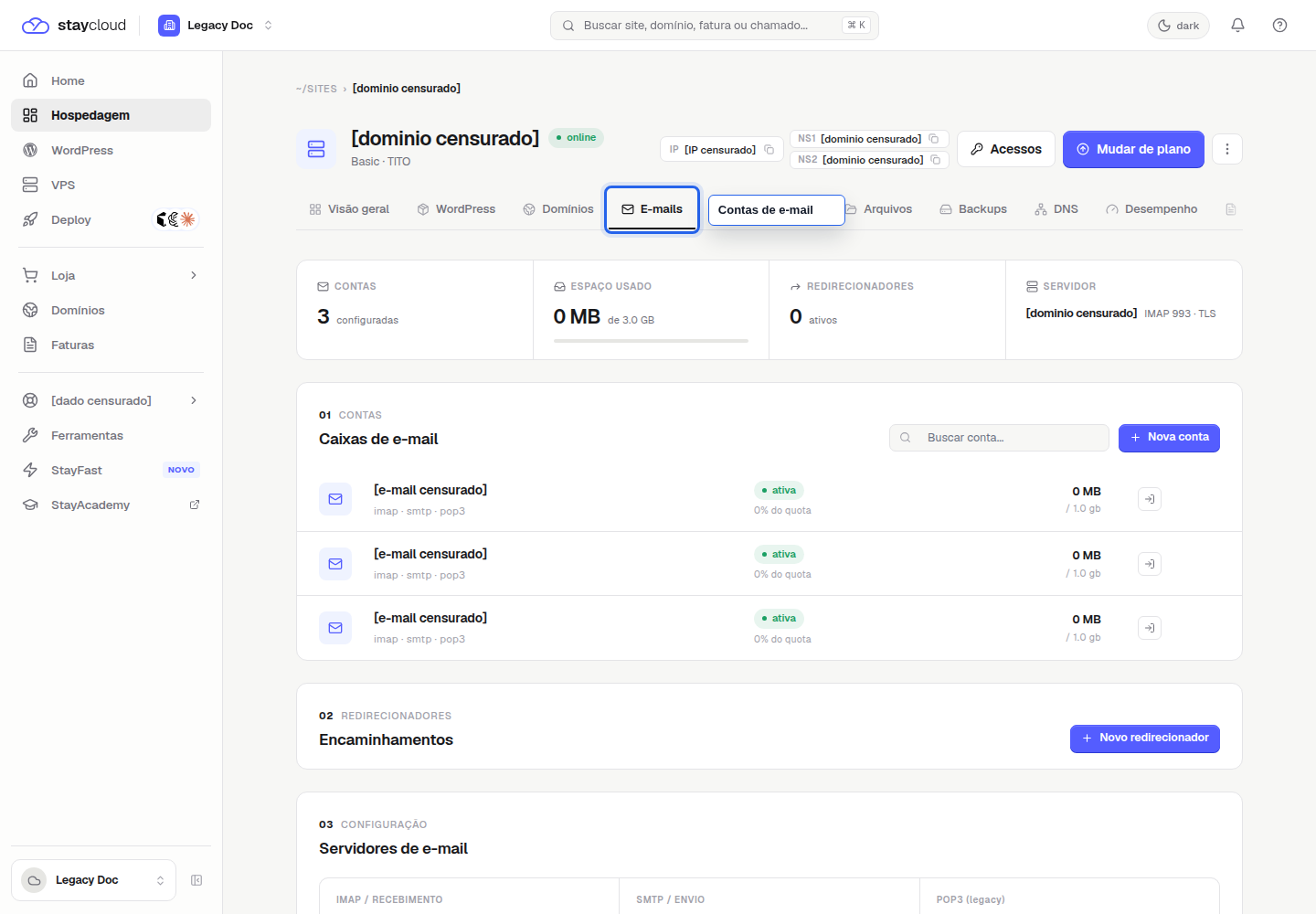Collapse the sidebar panel icon
This screenshot has width=1316, height=914.
(196, 880)
